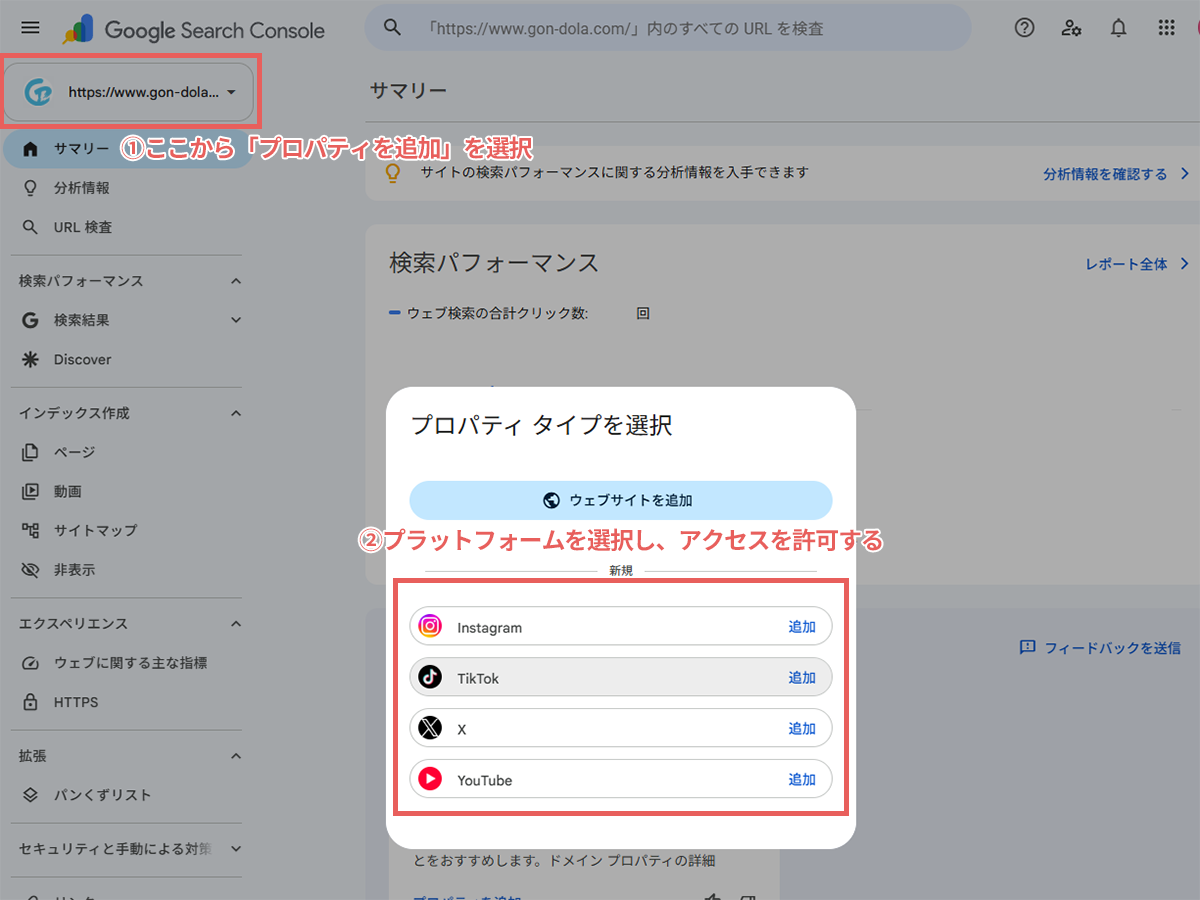Collapse the インデックス作成 section

[236, 413]
